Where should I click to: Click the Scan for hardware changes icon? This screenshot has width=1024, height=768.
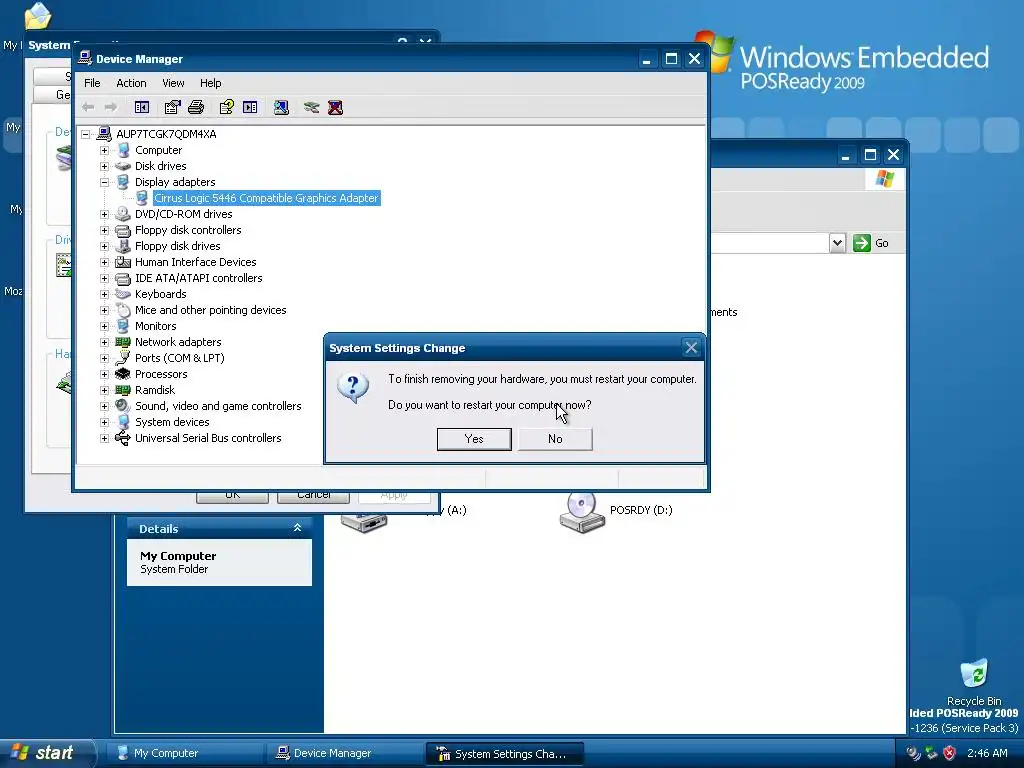coord(281,107)
